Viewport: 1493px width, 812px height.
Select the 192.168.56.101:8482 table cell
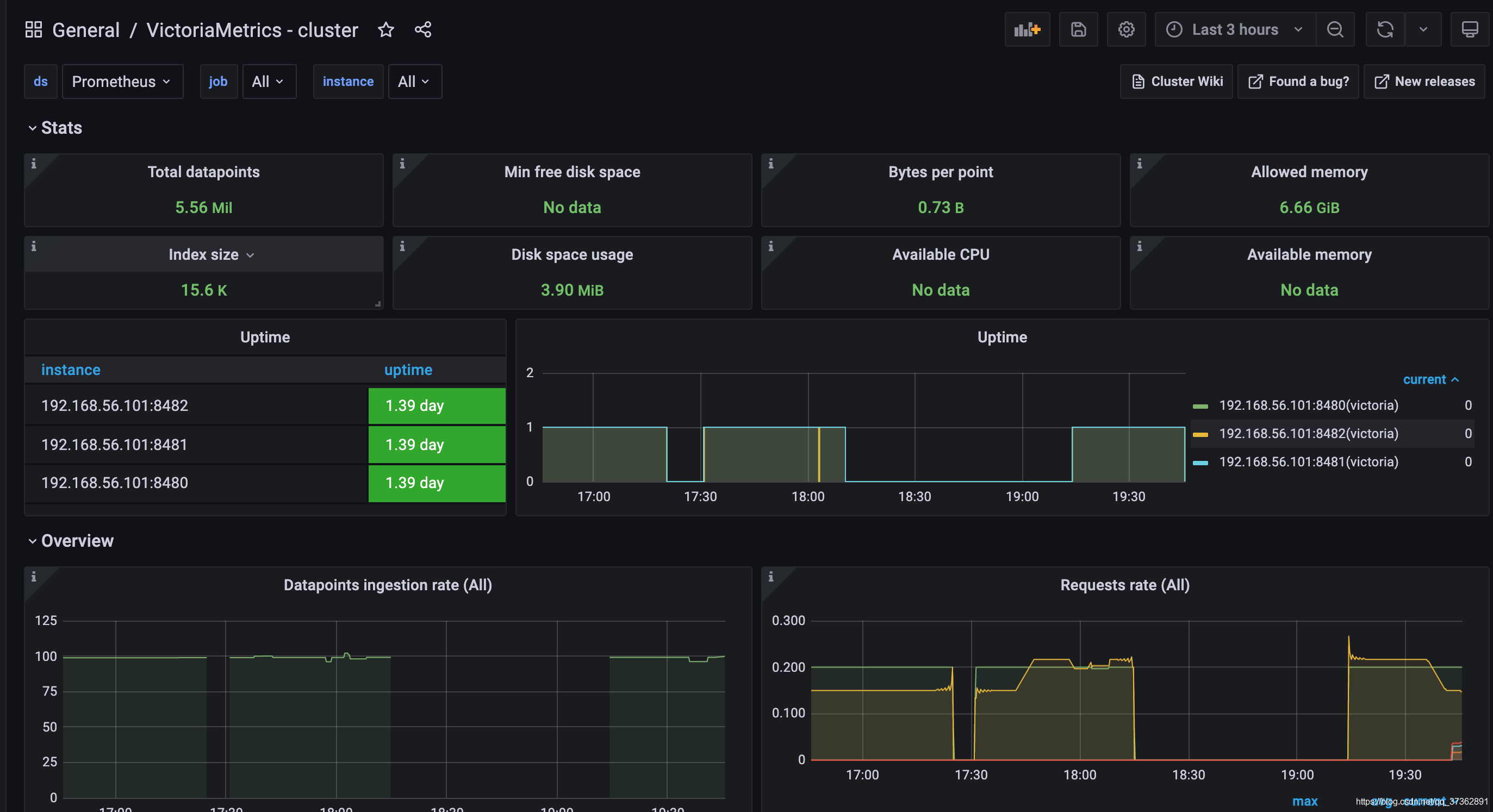click(196, 406)
